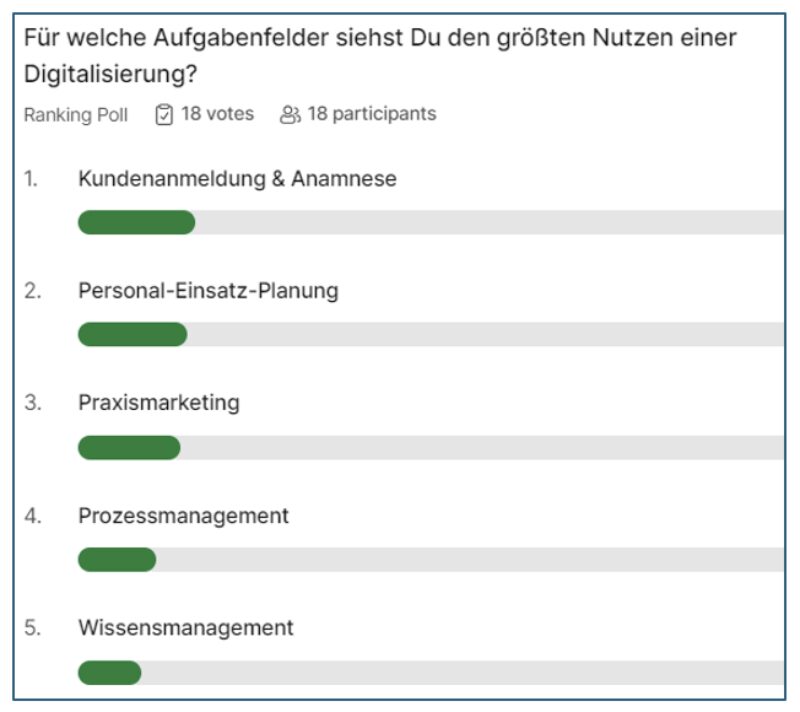Viewport: 800px width, 712px height.
Task: Click the 'Praxismarketing' answer label
Action: click(x=158, y=403)
